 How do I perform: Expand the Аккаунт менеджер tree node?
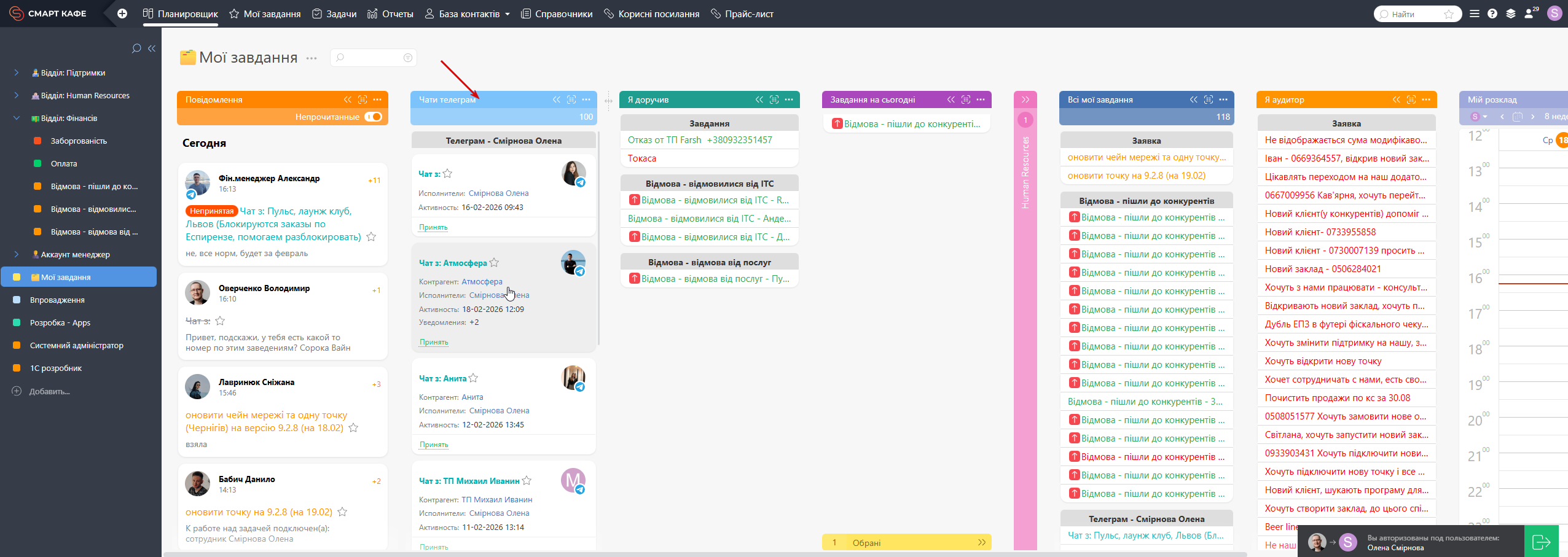tap(17, 254)
